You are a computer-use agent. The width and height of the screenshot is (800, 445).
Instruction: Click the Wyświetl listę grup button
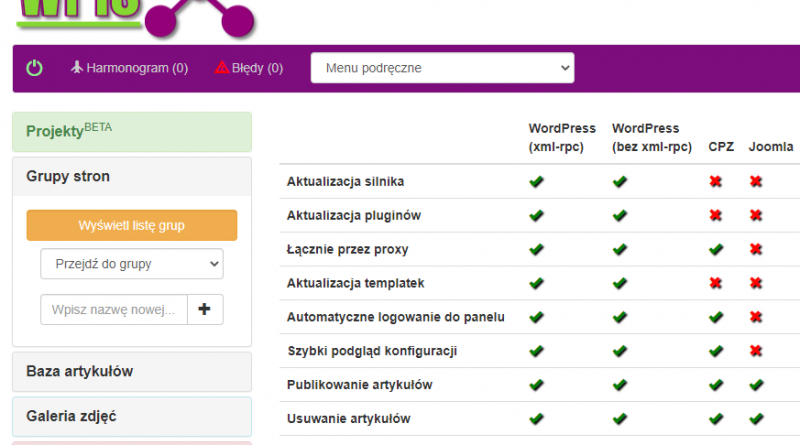[x=132, y=225]
